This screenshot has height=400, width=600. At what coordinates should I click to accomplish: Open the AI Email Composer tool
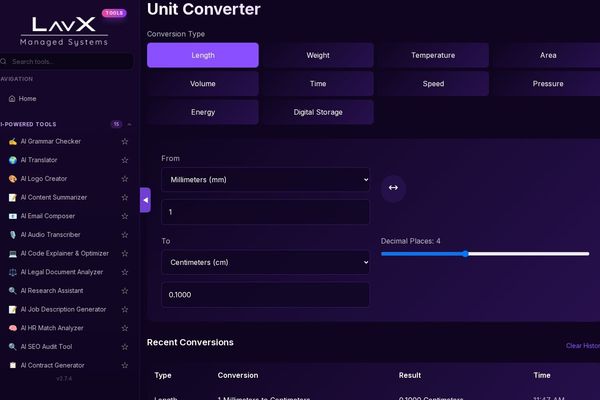point(47,216)
